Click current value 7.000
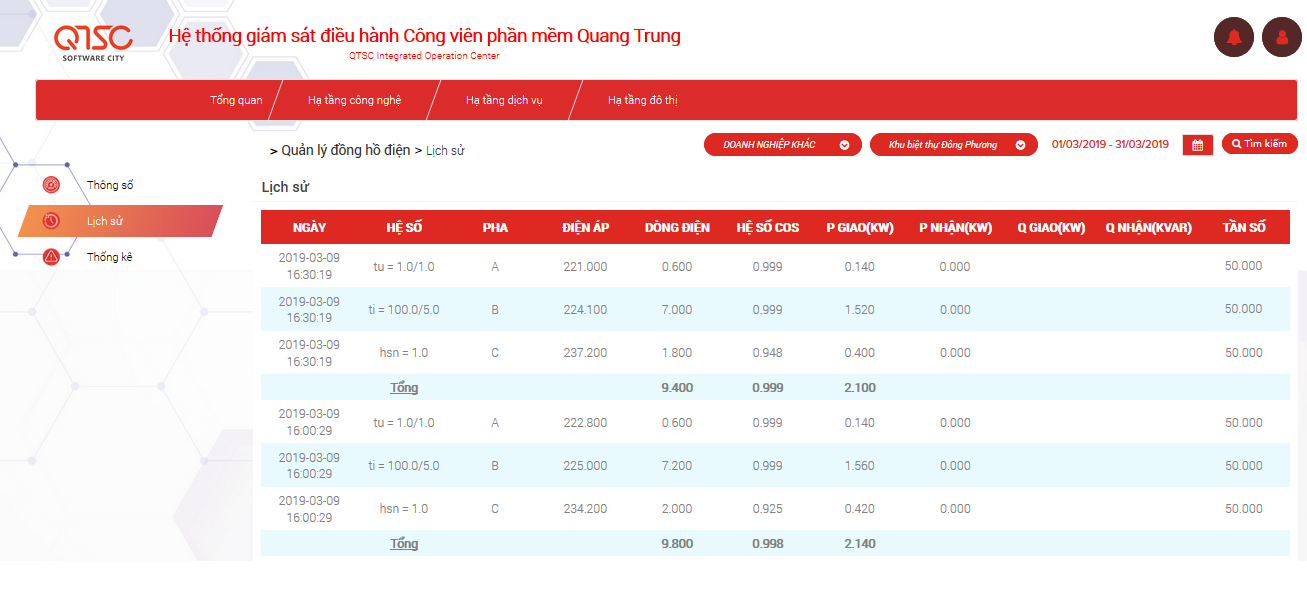Image resolution: width=1307 pixels, height=593 pixels. pos(677,310)
